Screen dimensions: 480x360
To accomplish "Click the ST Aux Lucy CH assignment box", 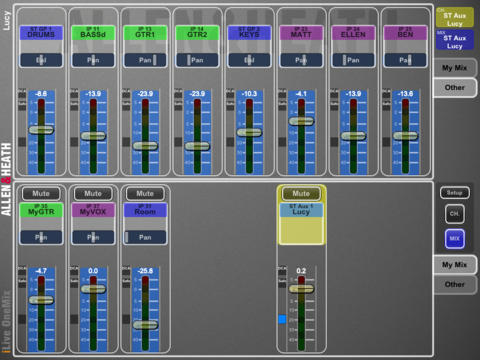I will (455, 17).
